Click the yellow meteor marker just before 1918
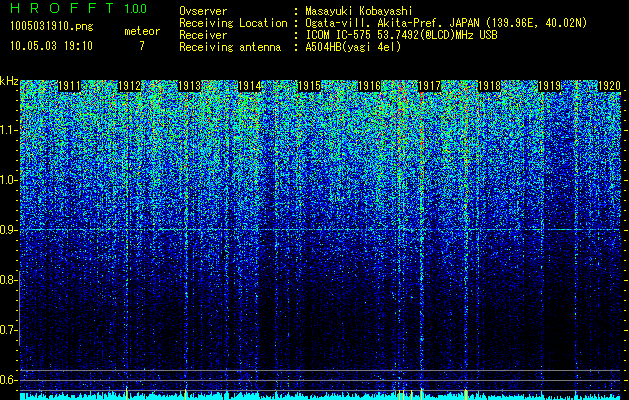Viewport: 629px width, 400px height. coord(466,394)
